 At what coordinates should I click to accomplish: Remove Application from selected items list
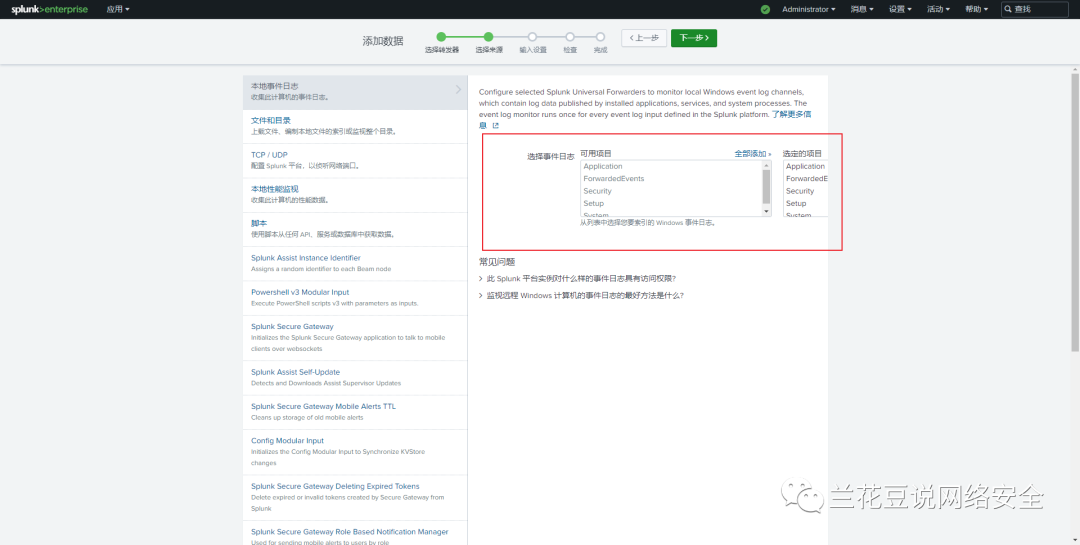pos(806,167)
